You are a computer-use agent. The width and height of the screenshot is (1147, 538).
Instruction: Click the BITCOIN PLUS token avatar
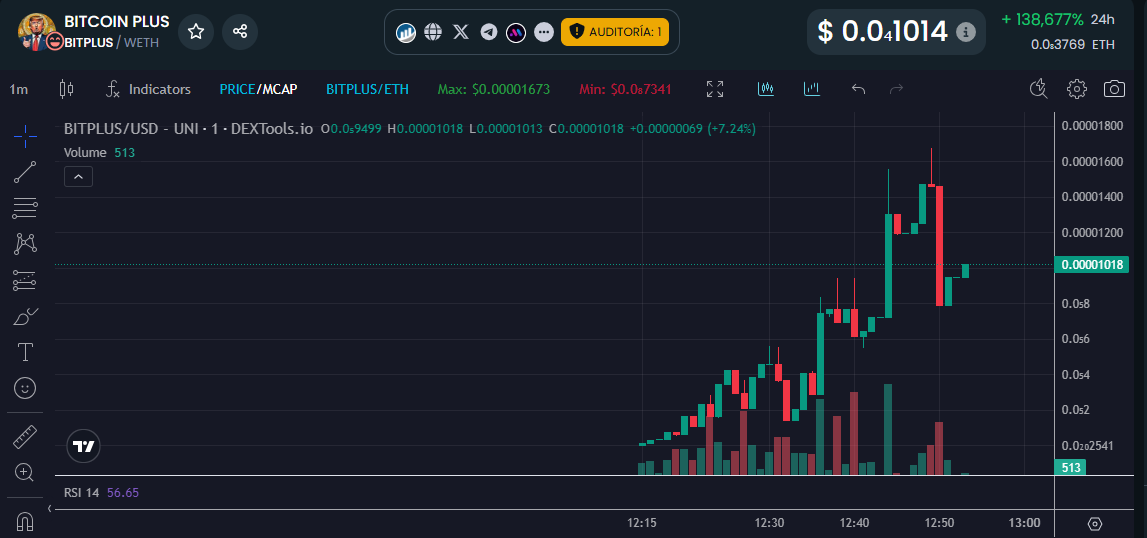click(37, 31)
